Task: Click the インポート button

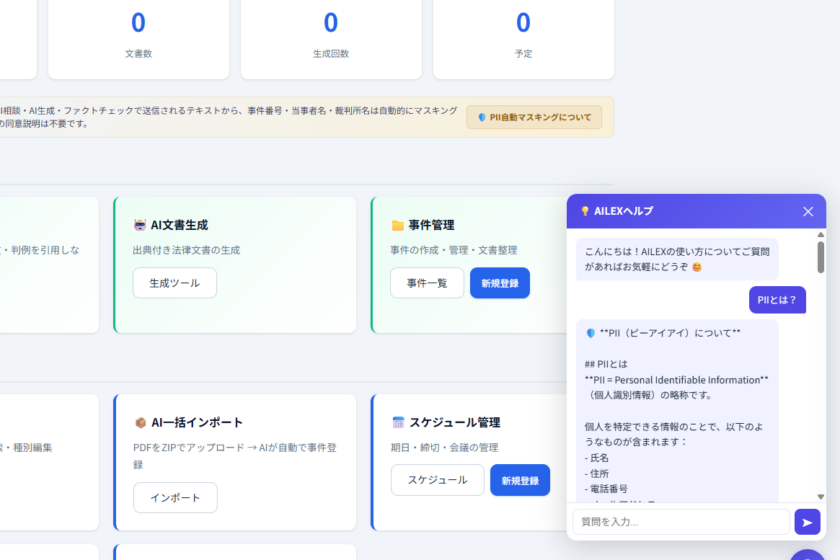Action: click(175, 498)
